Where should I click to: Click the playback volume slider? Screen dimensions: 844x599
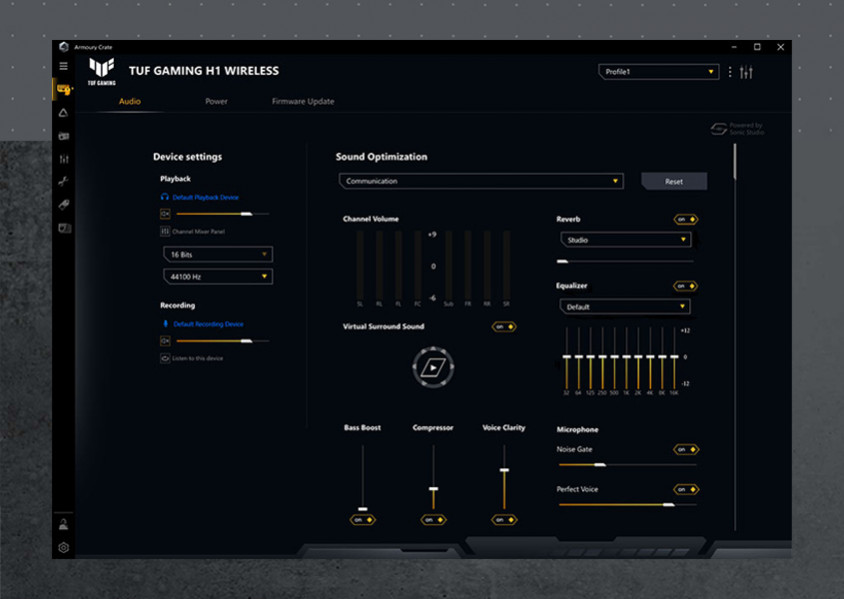[223, 214]
